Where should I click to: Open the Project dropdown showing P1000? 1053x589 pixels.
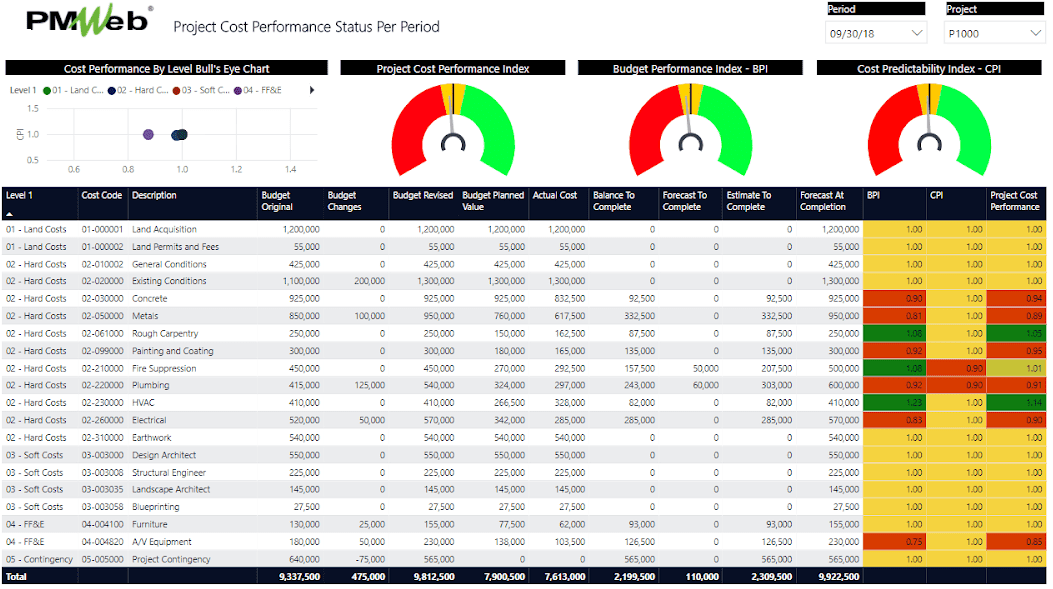click(x=995, y=33)
